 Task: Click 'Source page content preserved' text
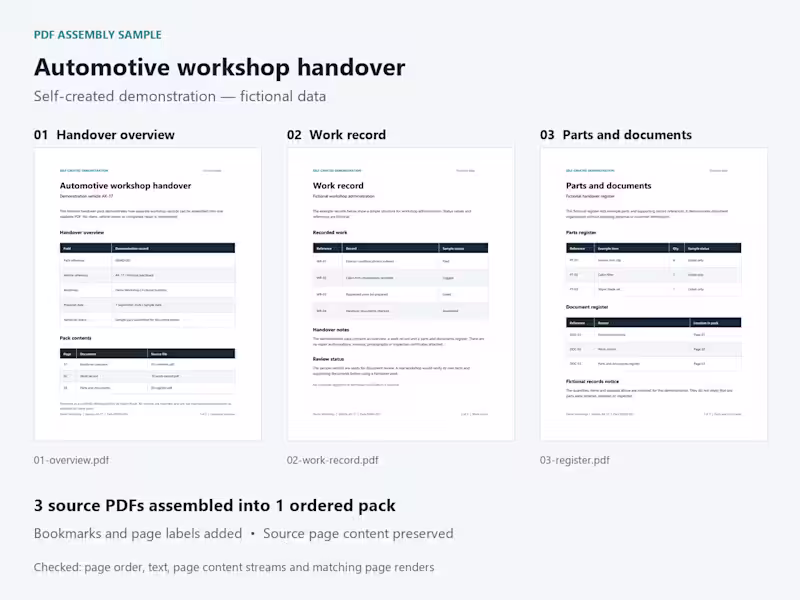pos(358,533)
